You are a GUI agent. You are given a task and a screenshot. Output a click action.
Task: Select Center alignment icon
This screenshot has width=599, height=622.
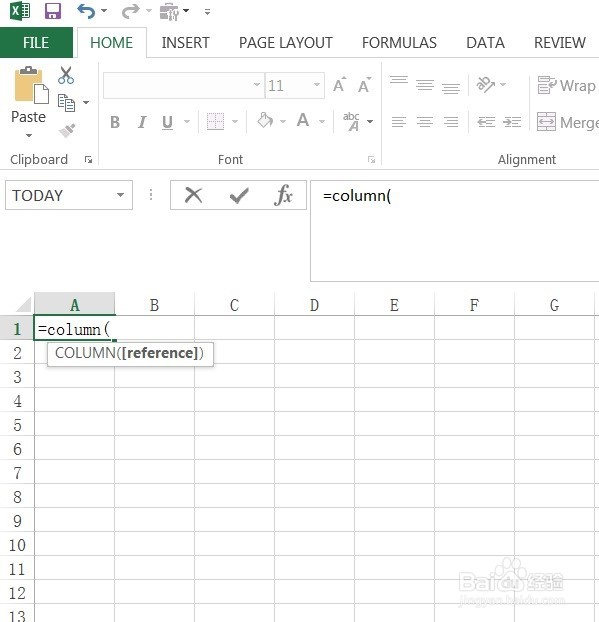(425, 122)
